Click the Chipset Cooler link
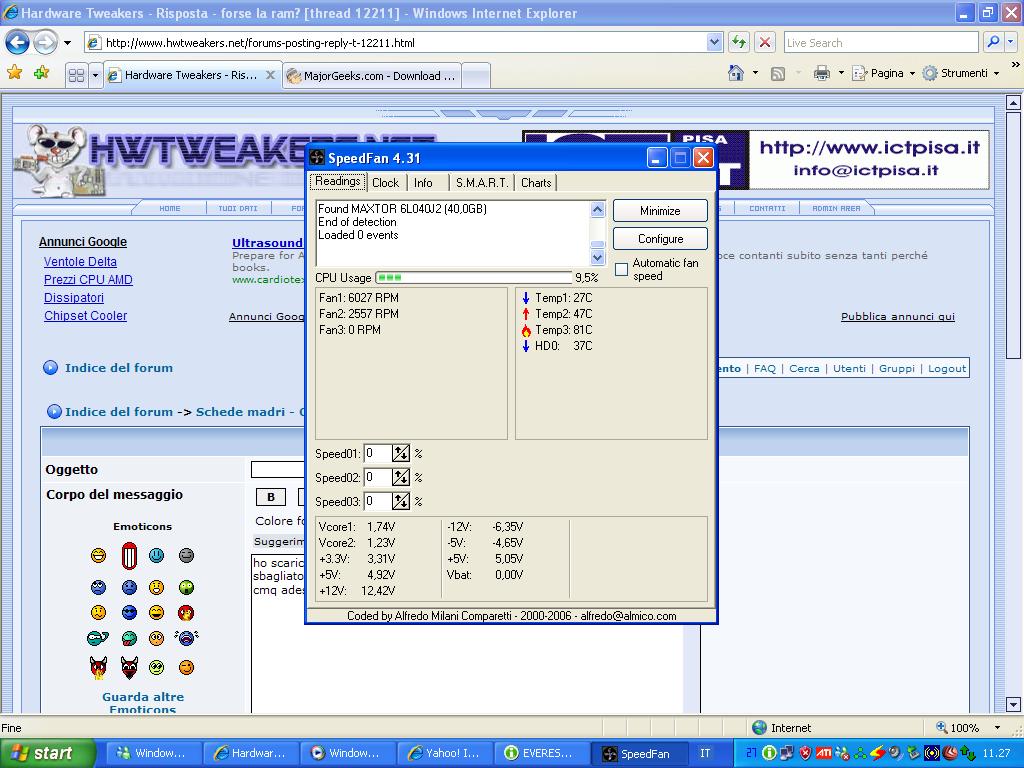1024x768 pixels. coord(86,315)
